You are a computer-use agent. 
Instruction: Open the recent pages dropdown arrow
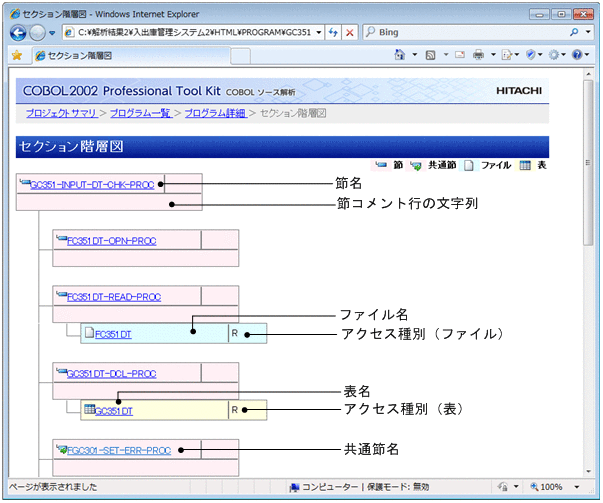[x=52, y=33]
